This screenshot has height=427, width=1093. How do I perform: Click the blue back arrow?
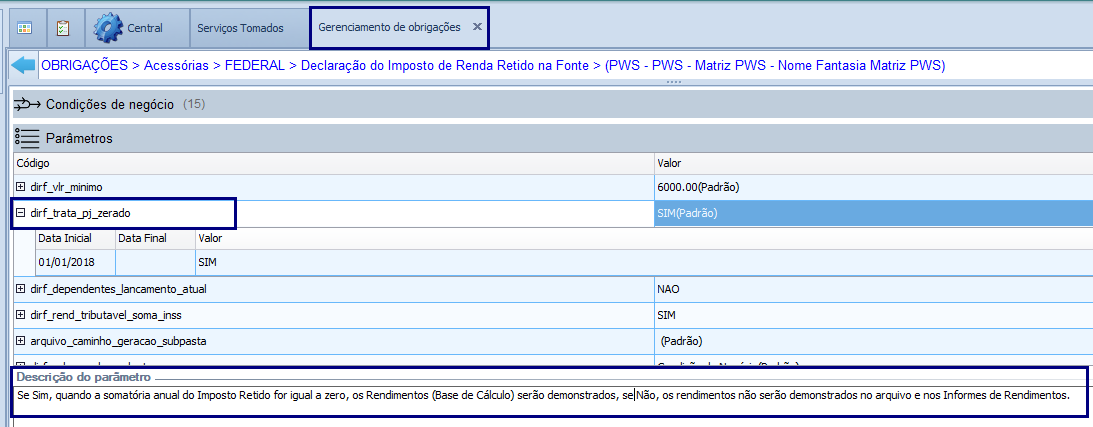tap(24, 65)
